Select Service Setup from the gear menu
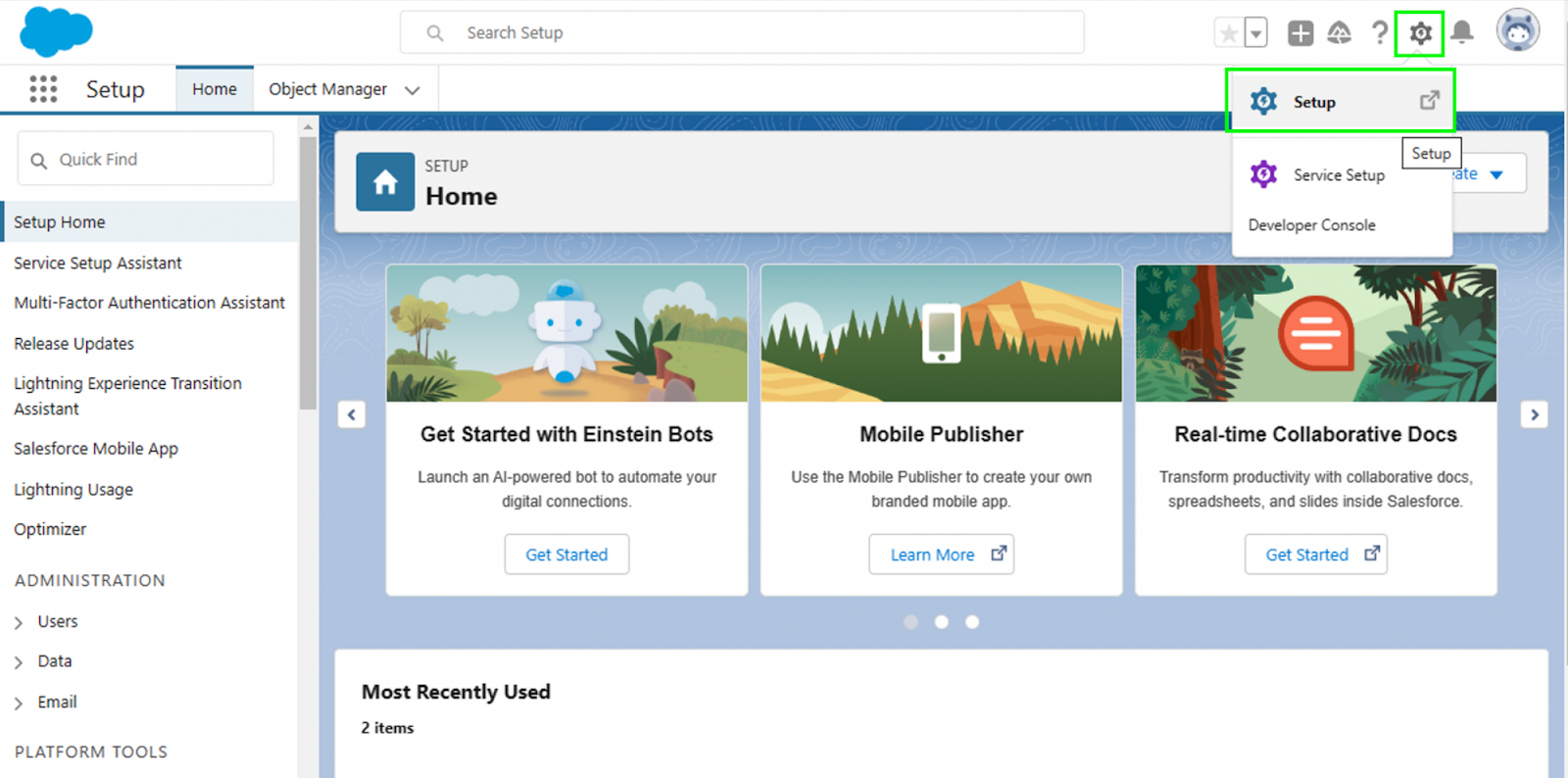1568x778 pixels. (x=1339, y=175)
